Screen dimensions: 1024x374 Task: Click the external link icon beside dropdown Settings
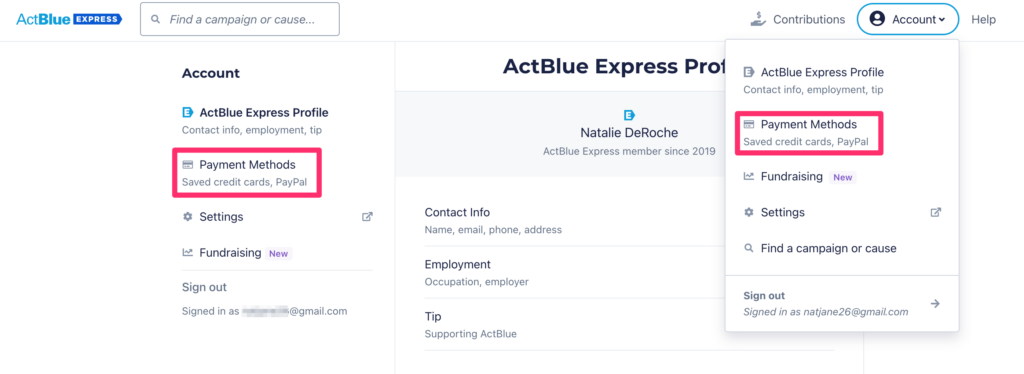point(935,212)
